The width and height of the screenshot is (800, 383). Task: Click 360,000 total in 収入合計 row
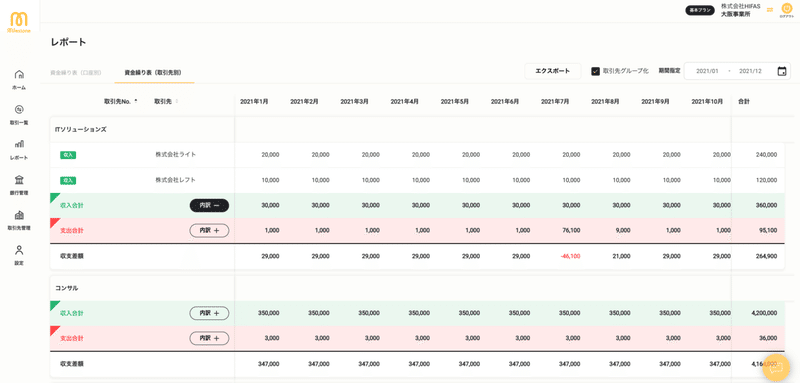767,206
